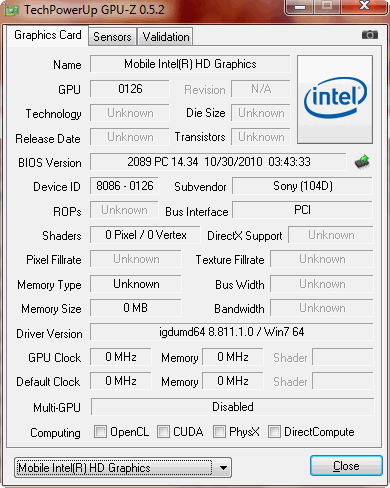Click the Subvendor field showing Sony (104D)
Image resolution: width=390 pixels, height=488 pixels.
coord(303,186)
